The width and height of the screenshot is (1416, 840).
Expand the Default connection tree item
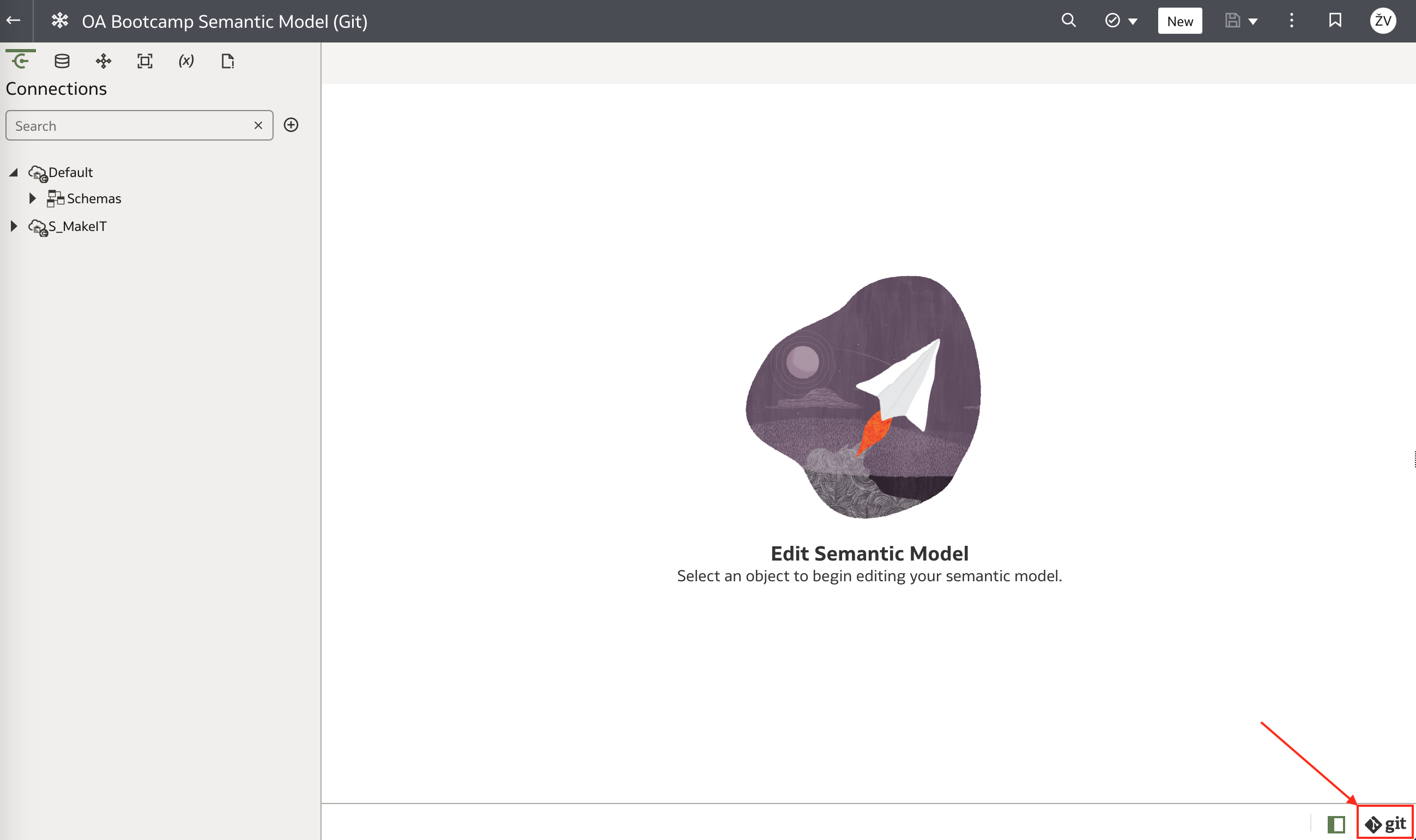tap(14, 172)
